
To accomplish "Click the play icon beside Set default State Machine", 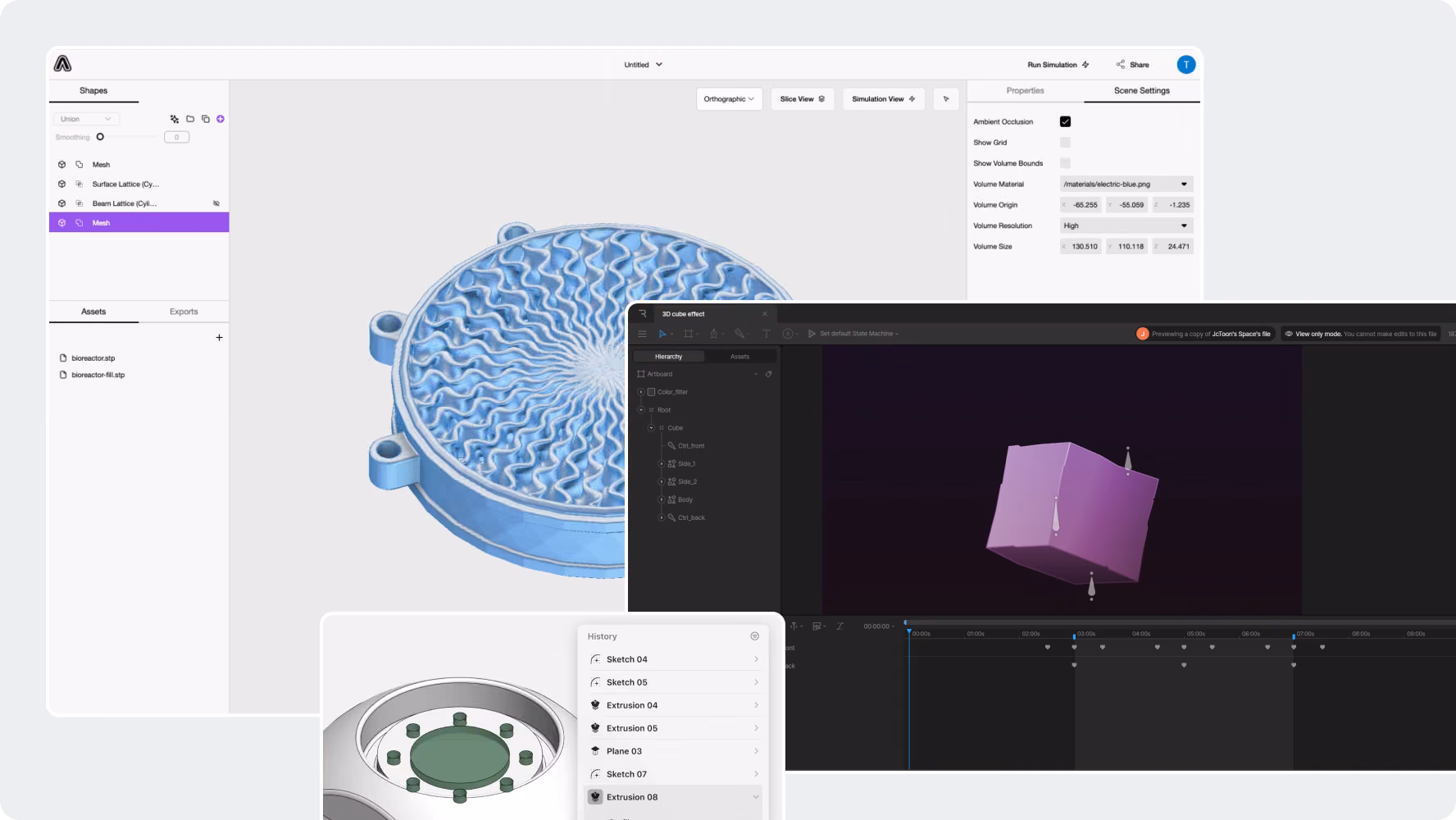I will click(812, 334).
